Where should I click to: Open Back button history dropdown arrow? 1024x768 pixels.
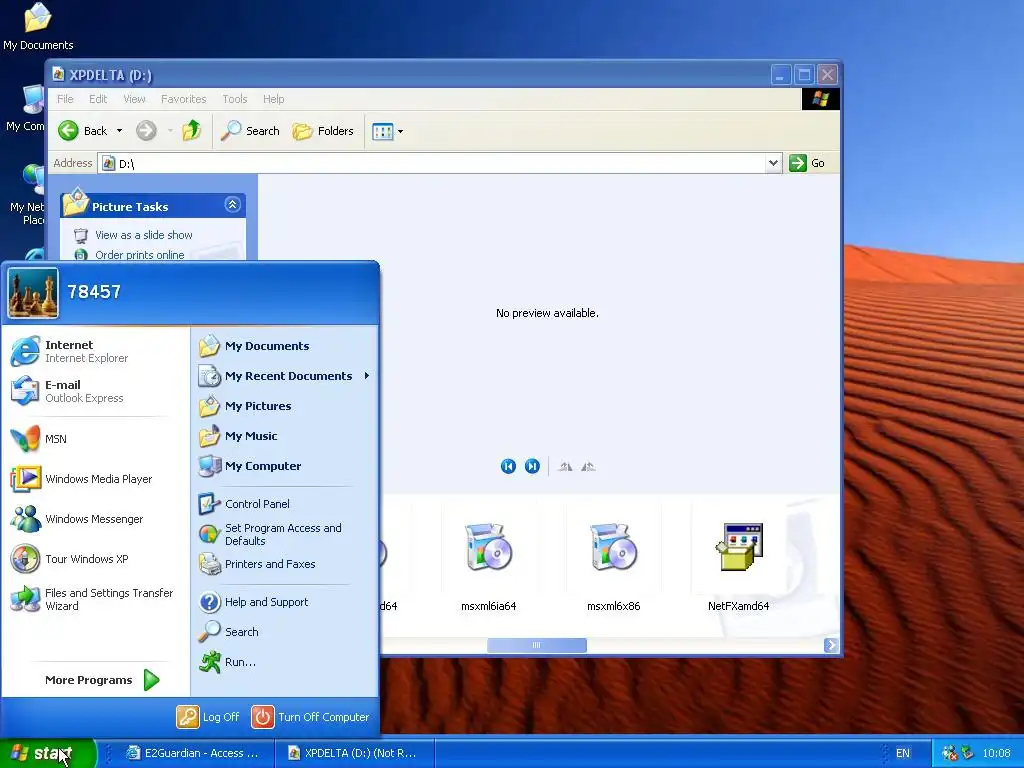(120, 131)
